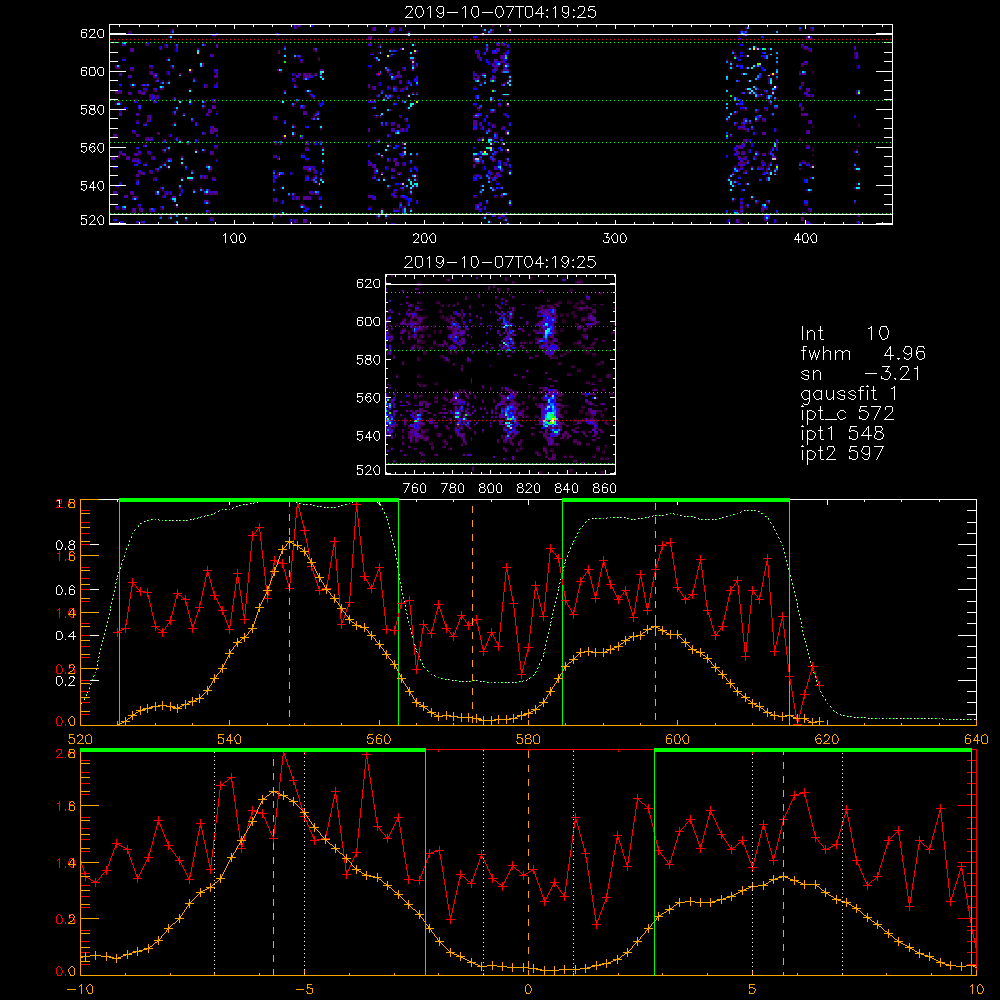
Task: Click x-axis label 760 on middle image plot
Action: tap(415, 489)
